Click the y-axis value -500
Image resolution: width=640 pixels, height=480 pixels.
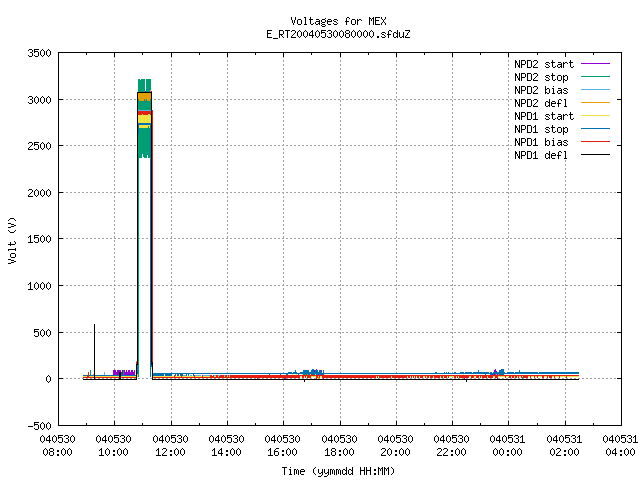(39, 426)
